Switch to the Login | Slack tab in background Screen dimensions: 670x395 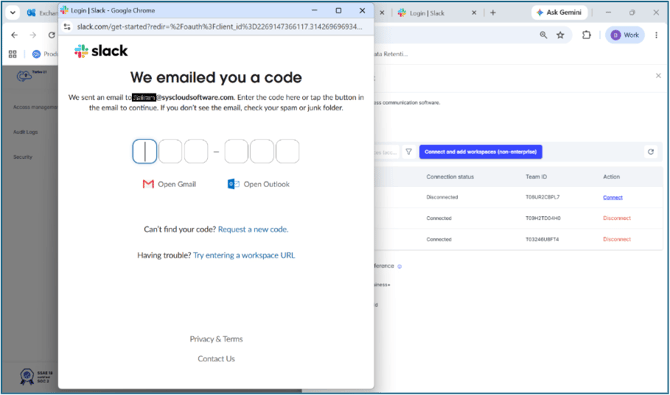427,13
